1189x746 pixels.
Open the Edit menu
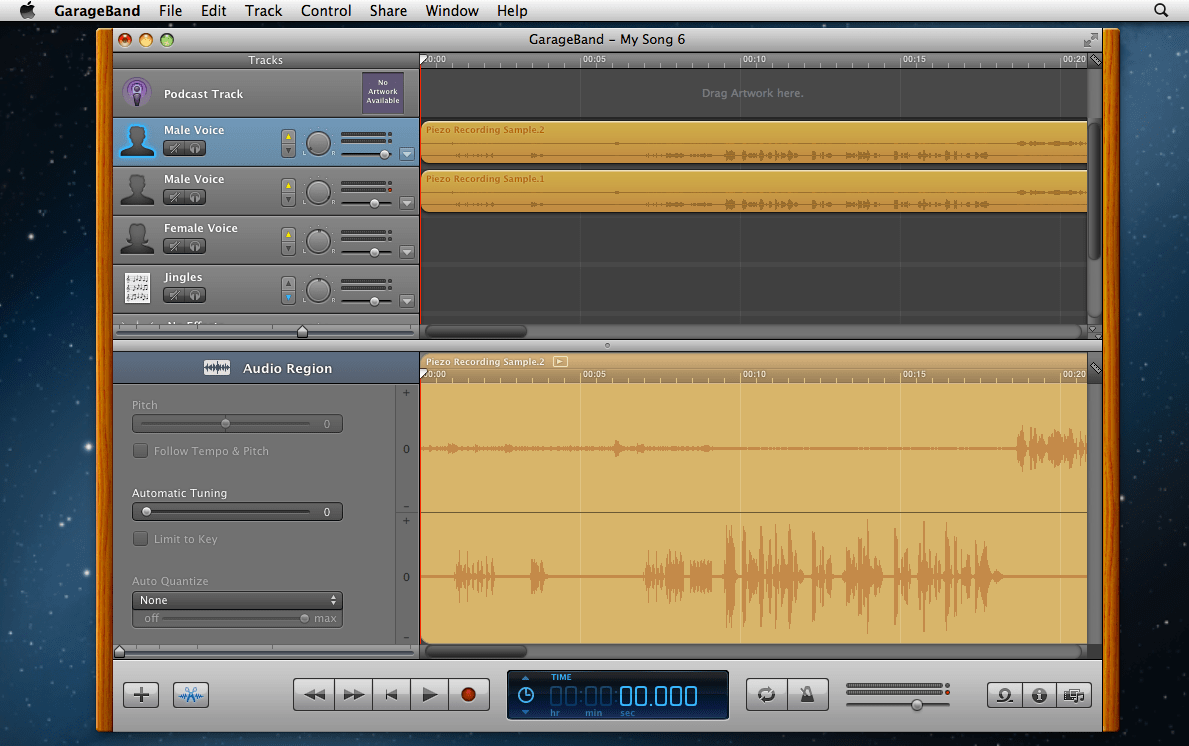[213, 11]
